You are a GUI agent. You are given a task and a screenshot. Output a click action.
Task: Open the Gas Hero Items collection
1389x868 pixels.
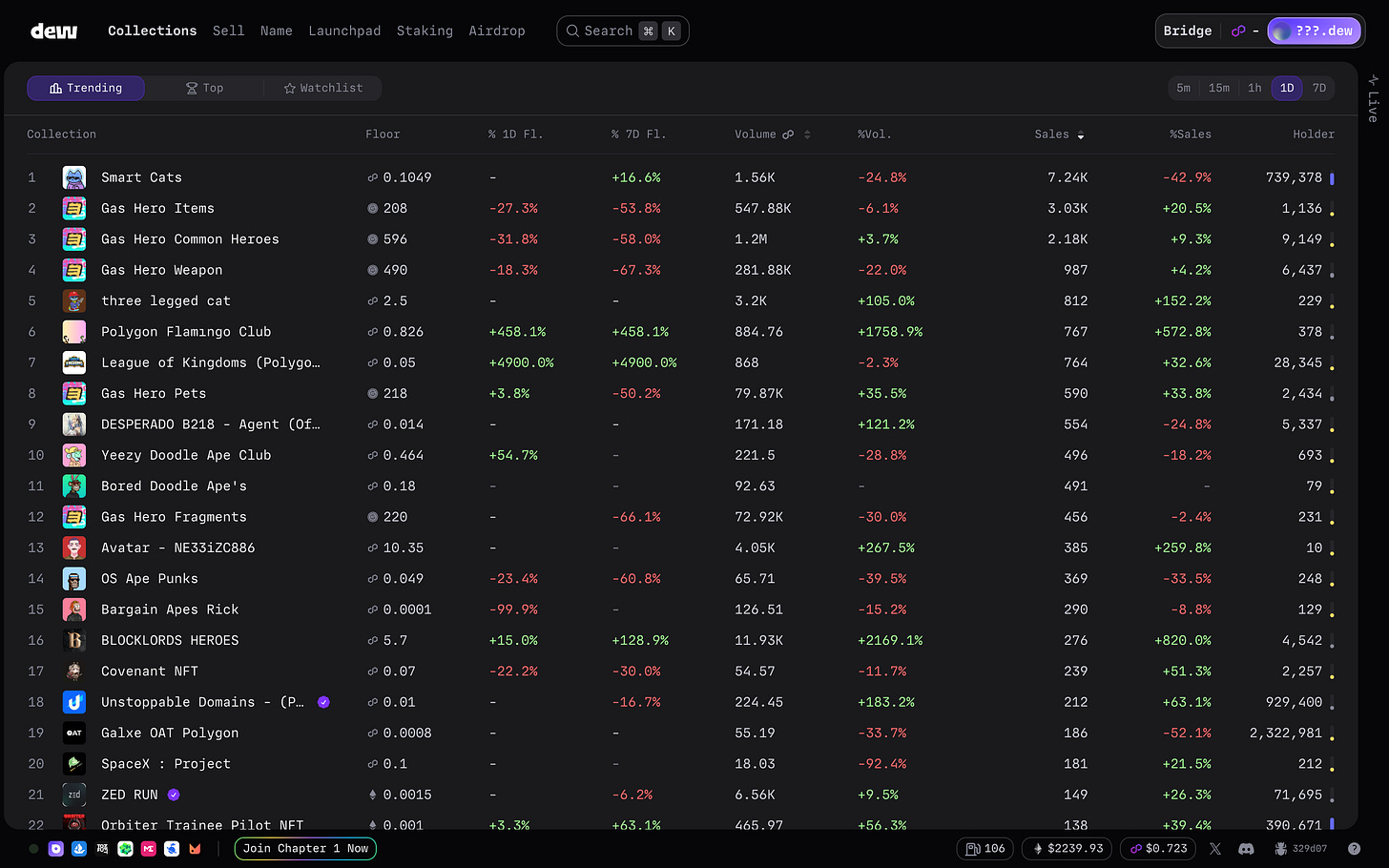[157, 208]
